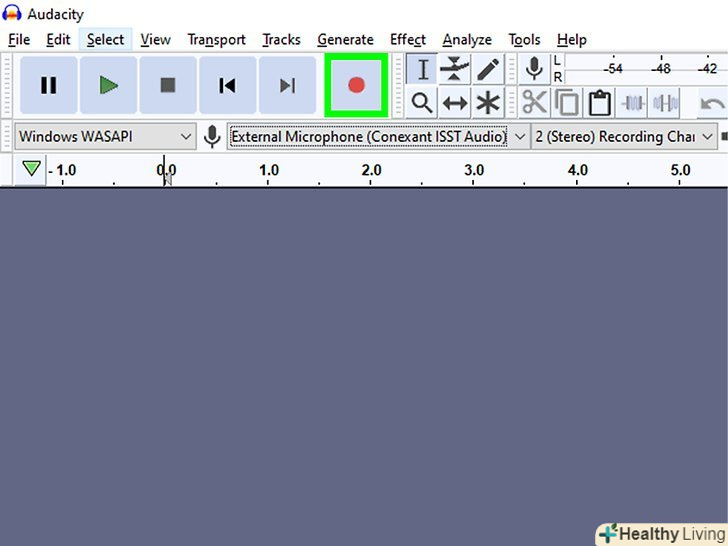Click the 2.0 mark on the timeline ruler
Viewport: 728px width, 546px height.
pos(371,170)
